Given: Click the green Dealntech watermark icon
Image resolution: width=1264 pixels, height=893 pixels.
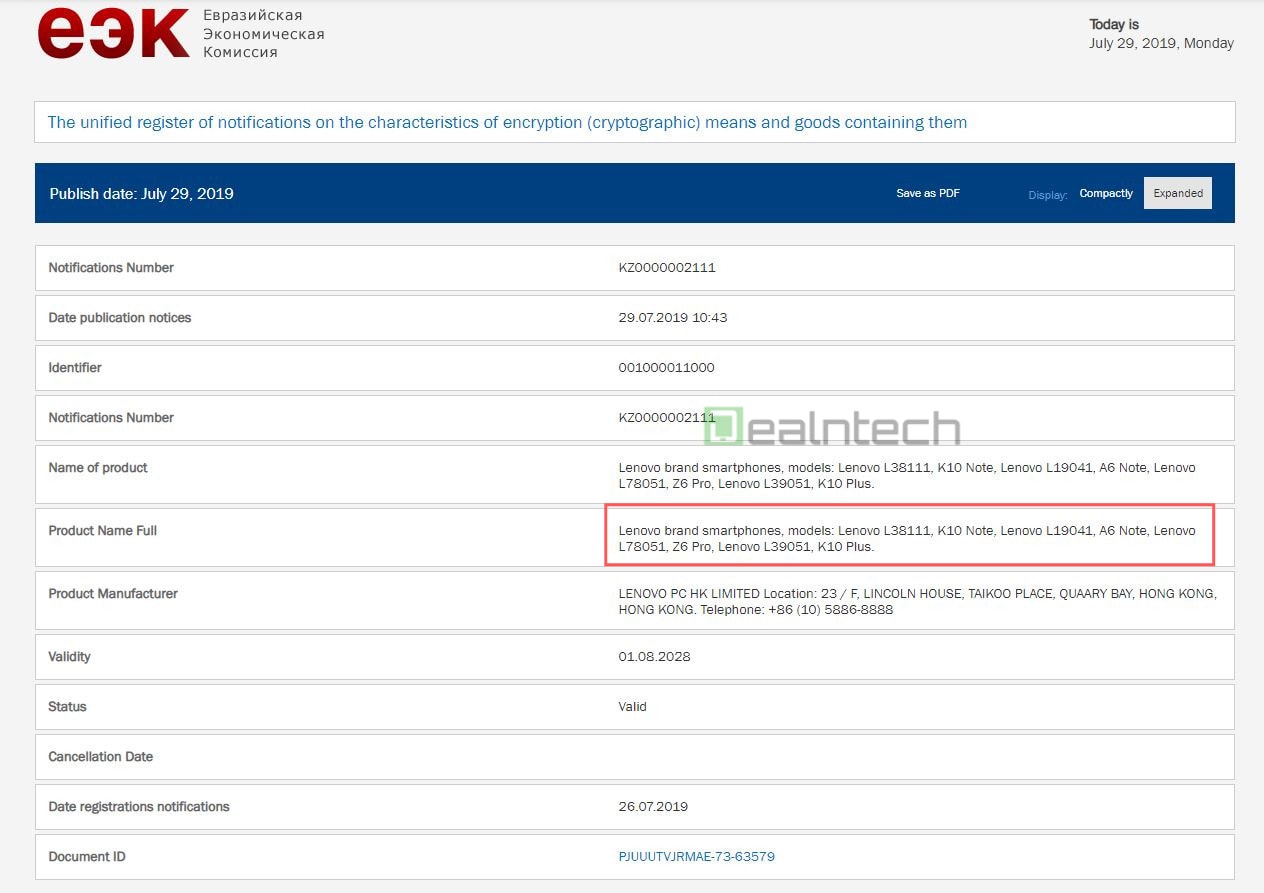Looking at the screenshot, I should (723, 427).
